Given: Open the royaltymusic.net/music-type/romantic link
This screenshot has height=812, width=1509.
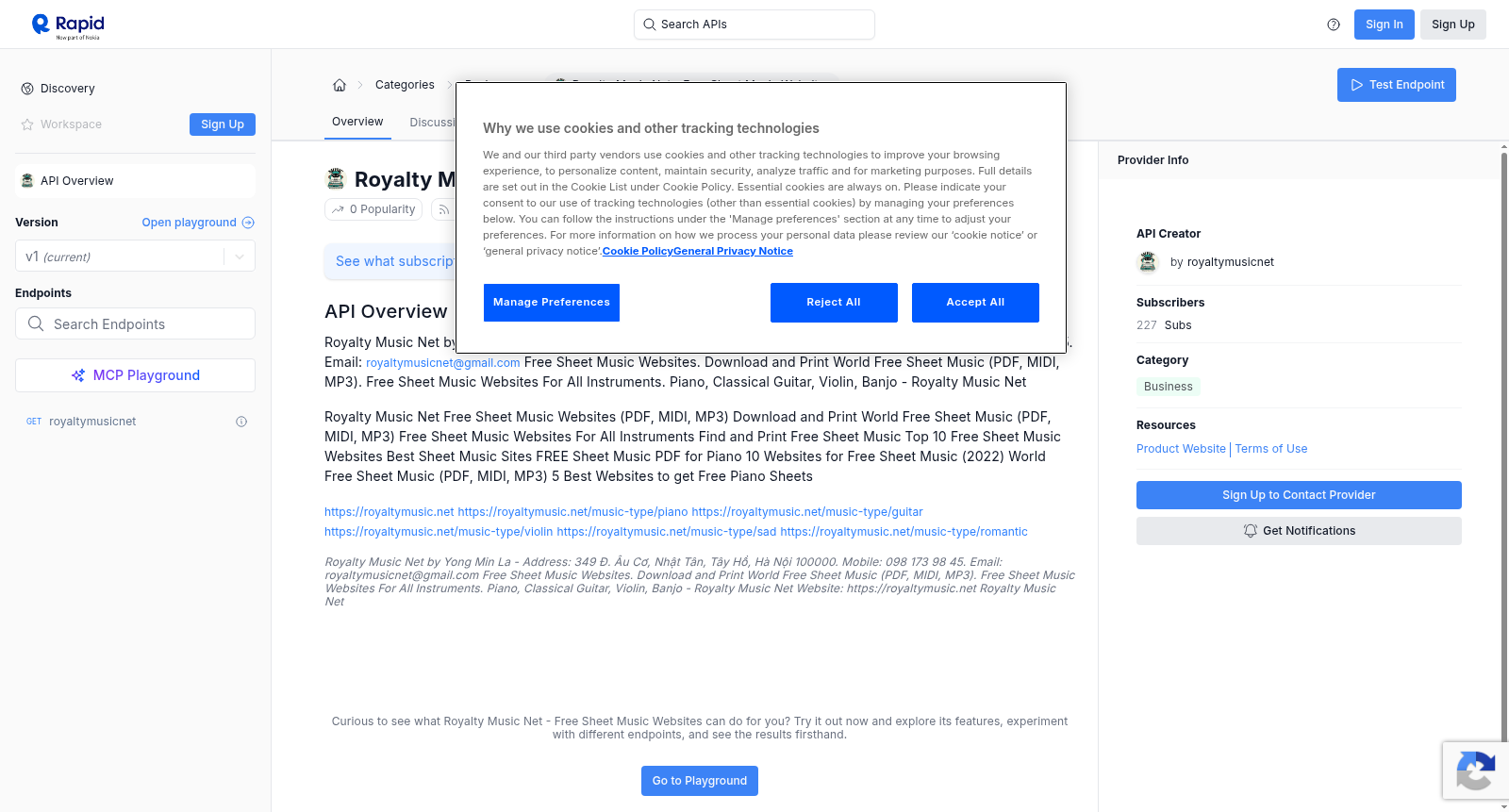Looking at the screenshot, I should pyautogui.click(x=904, y=532).
